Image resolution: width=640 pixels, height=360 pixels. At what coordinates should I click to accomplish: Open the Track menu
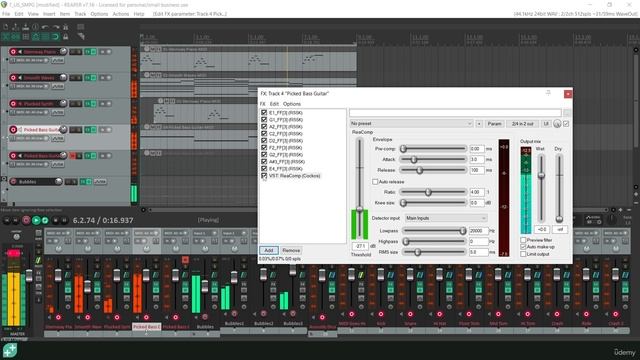coord(80,14)
